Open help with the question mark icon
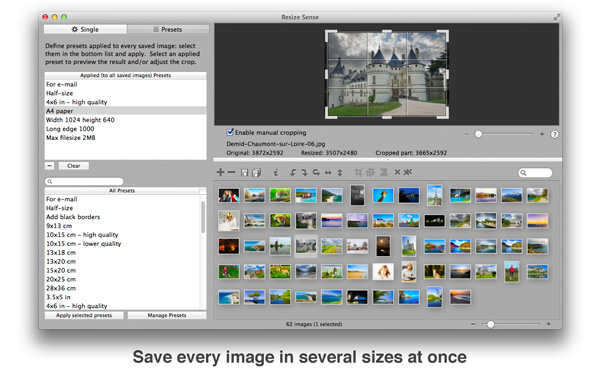 coord(554,134)
